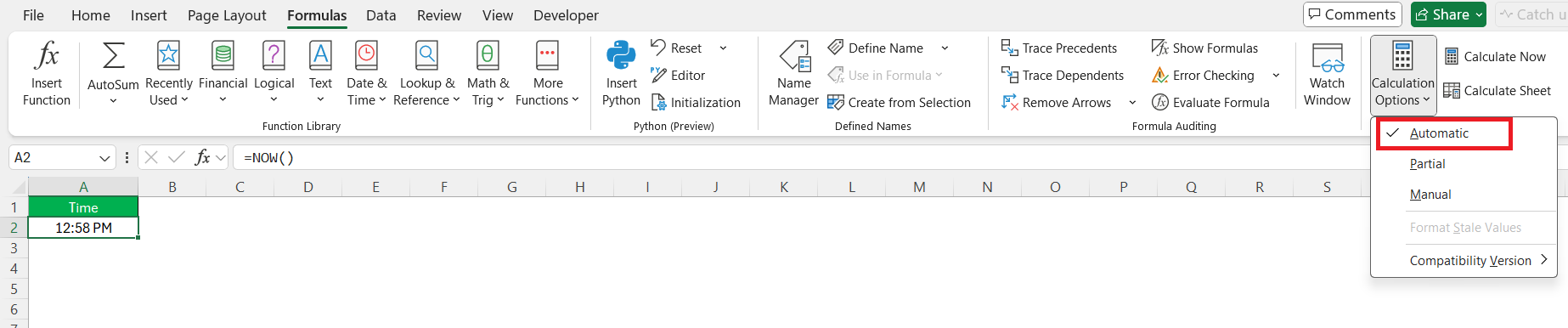
Task: Select column header M
Action: (919, 187)
